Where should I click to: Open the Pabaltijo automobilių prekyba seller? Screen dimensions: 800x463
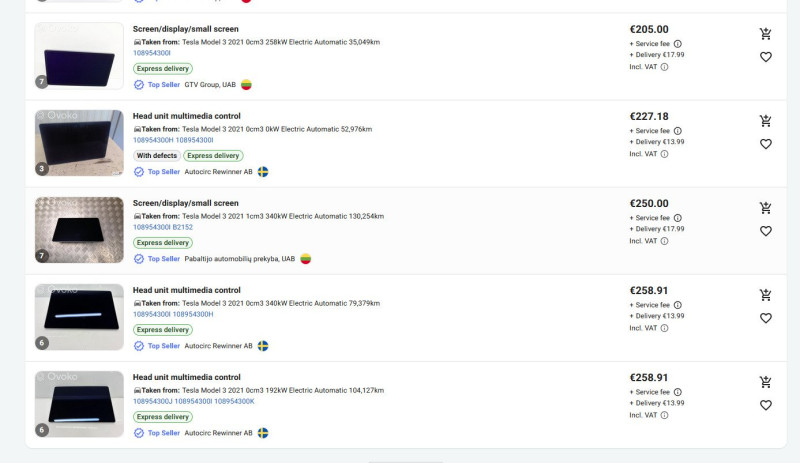coord(239,259)
